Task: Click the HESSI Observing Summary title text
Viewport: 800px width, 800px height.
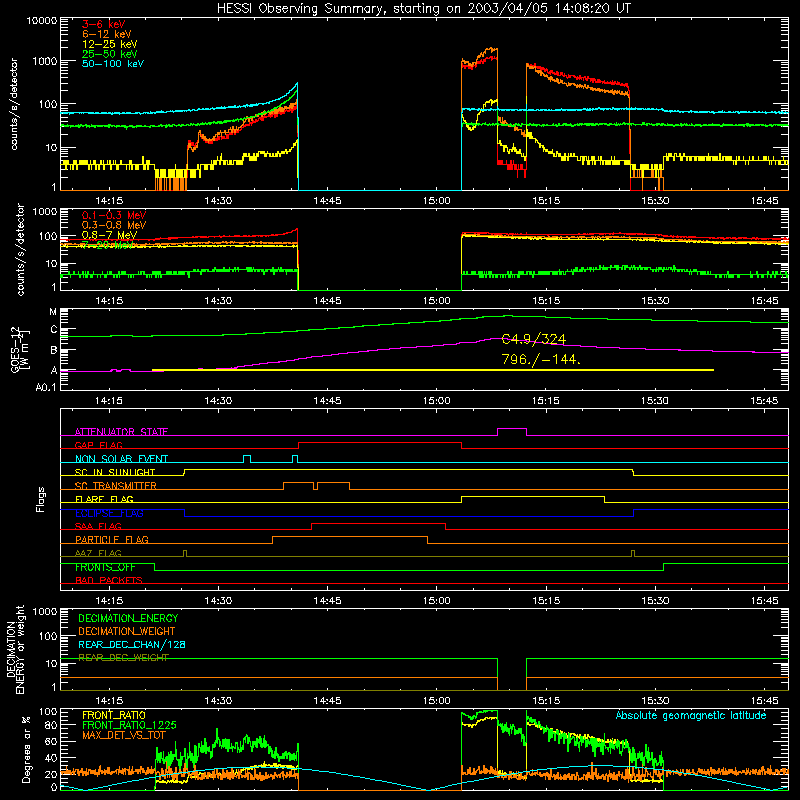Action: [x=423, y=9]
